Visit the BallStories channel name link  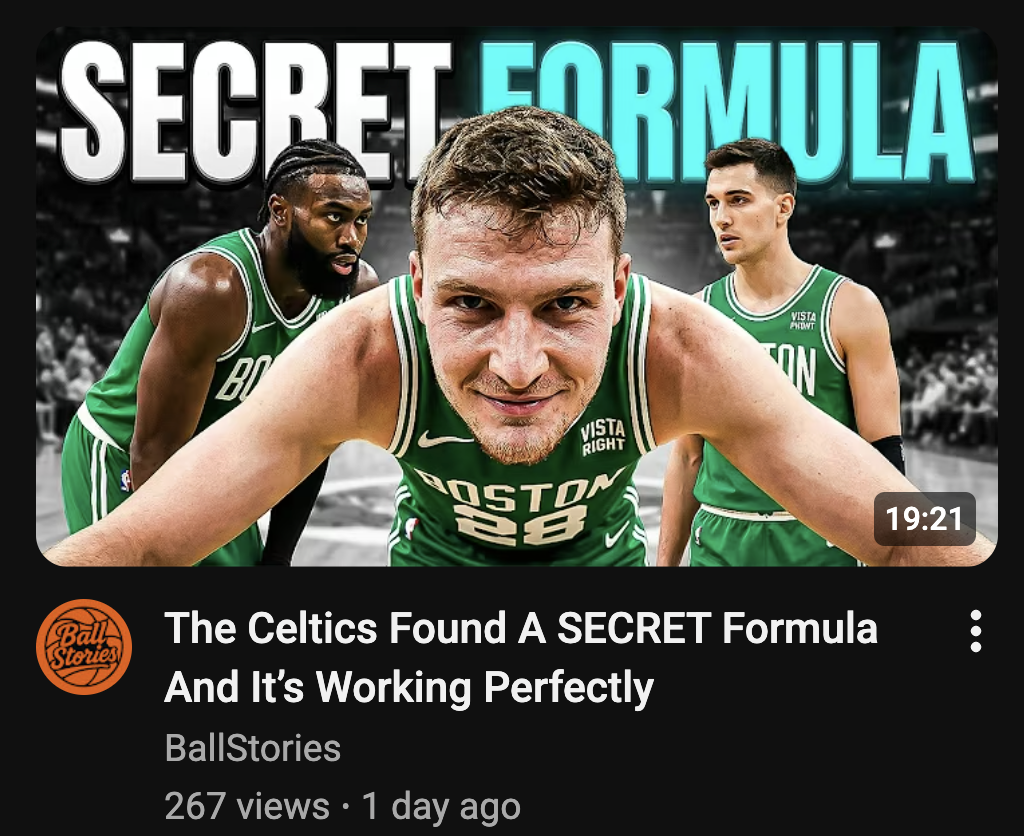253,748
